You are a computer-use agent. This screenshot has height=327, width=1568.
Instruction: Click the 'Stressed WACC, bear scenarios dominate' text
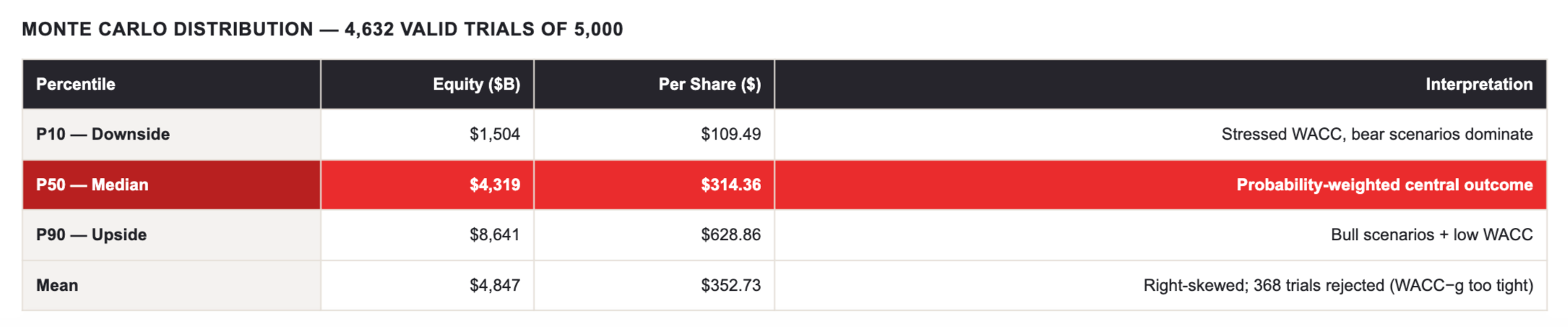pyautogui.click(x=1377, y=135)
